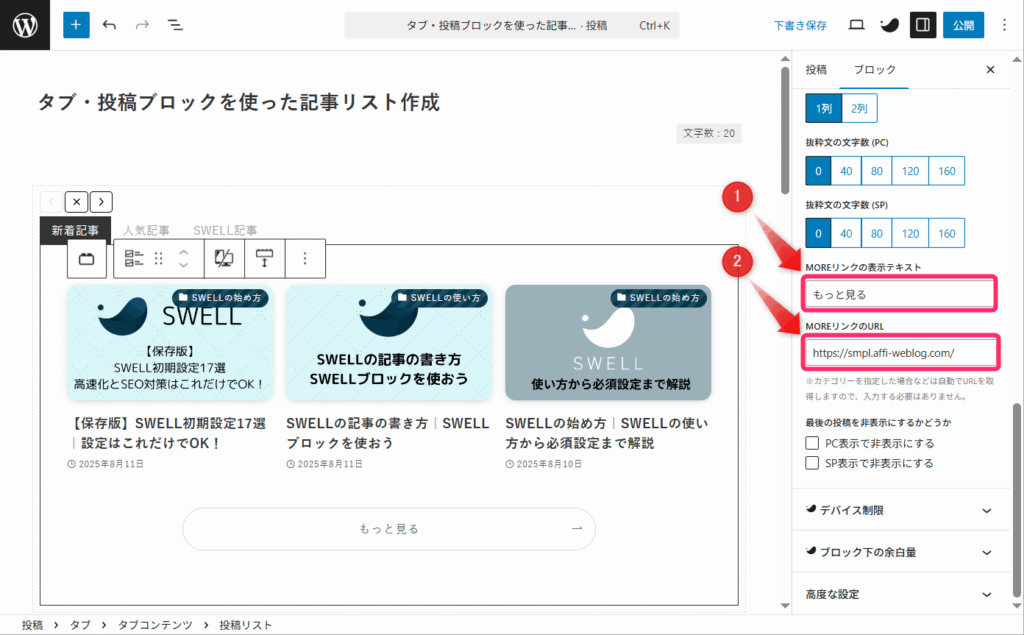Undo the last change

(x=110, y=25)
